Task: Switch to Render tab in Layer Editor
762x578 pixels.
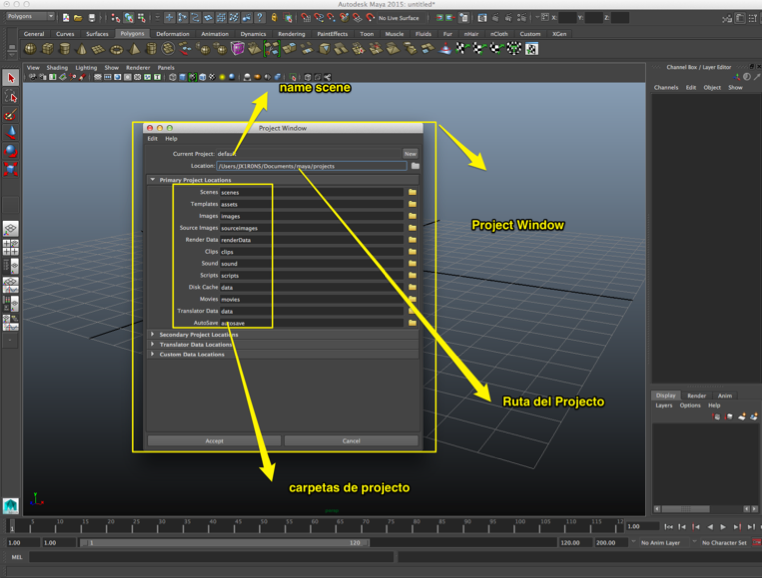Action: coord(696,395)
